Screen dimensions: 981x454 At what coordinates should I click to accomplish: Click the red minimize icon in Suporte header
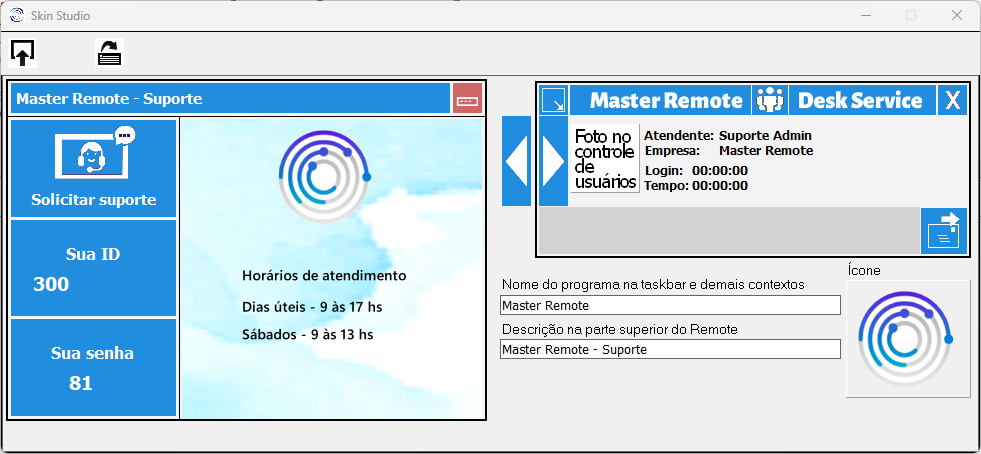coord(467,99)
